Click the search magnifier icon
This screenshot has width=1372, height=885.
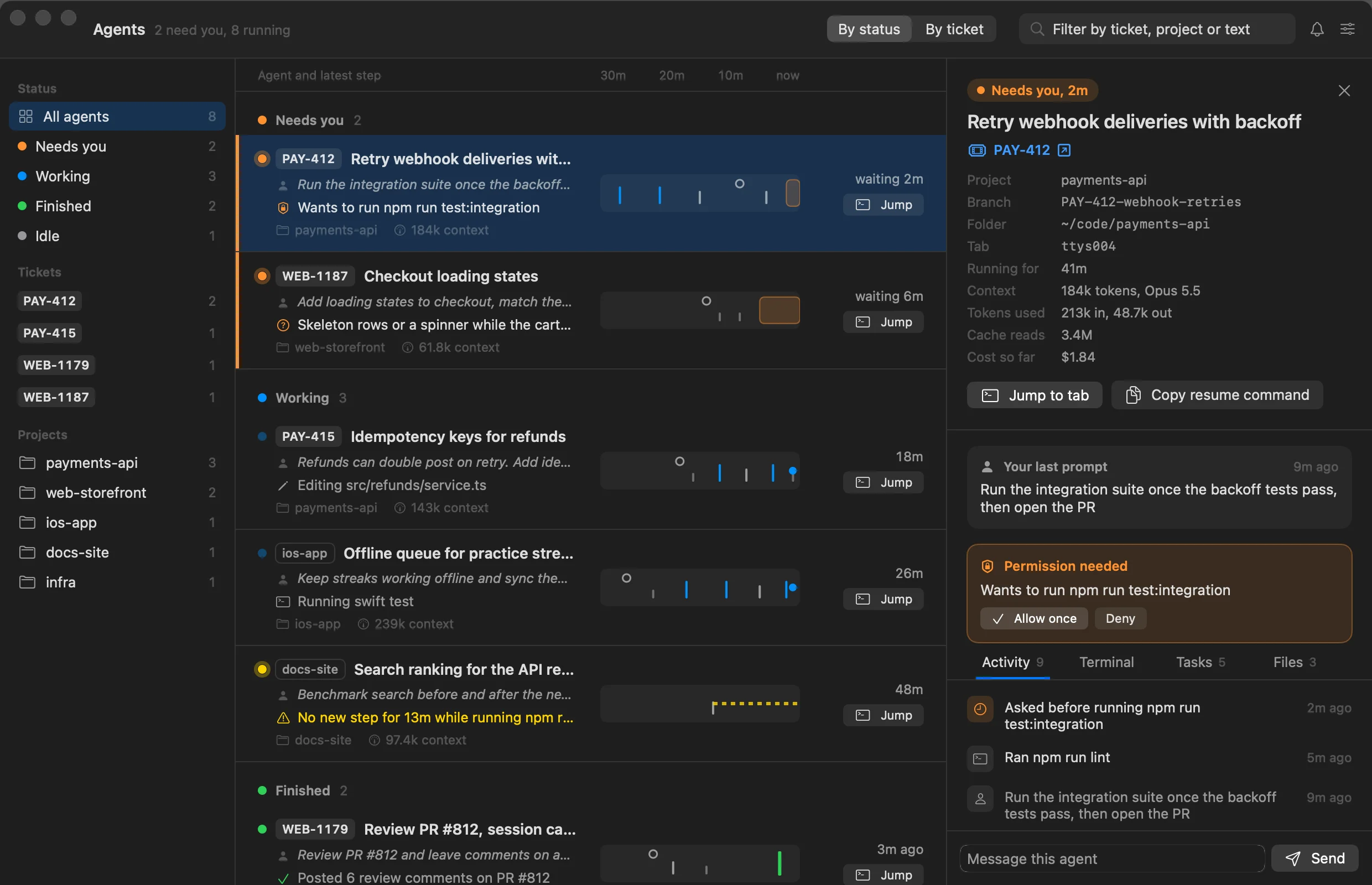(x=1037, y=29)
